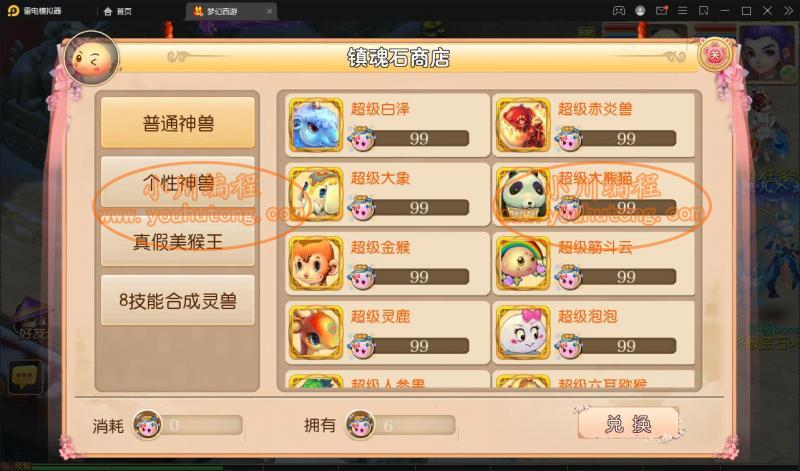Screen dimensions: 800x471
Task: Close the 梦幻西游 emulator tab
Action: [269, 11]
